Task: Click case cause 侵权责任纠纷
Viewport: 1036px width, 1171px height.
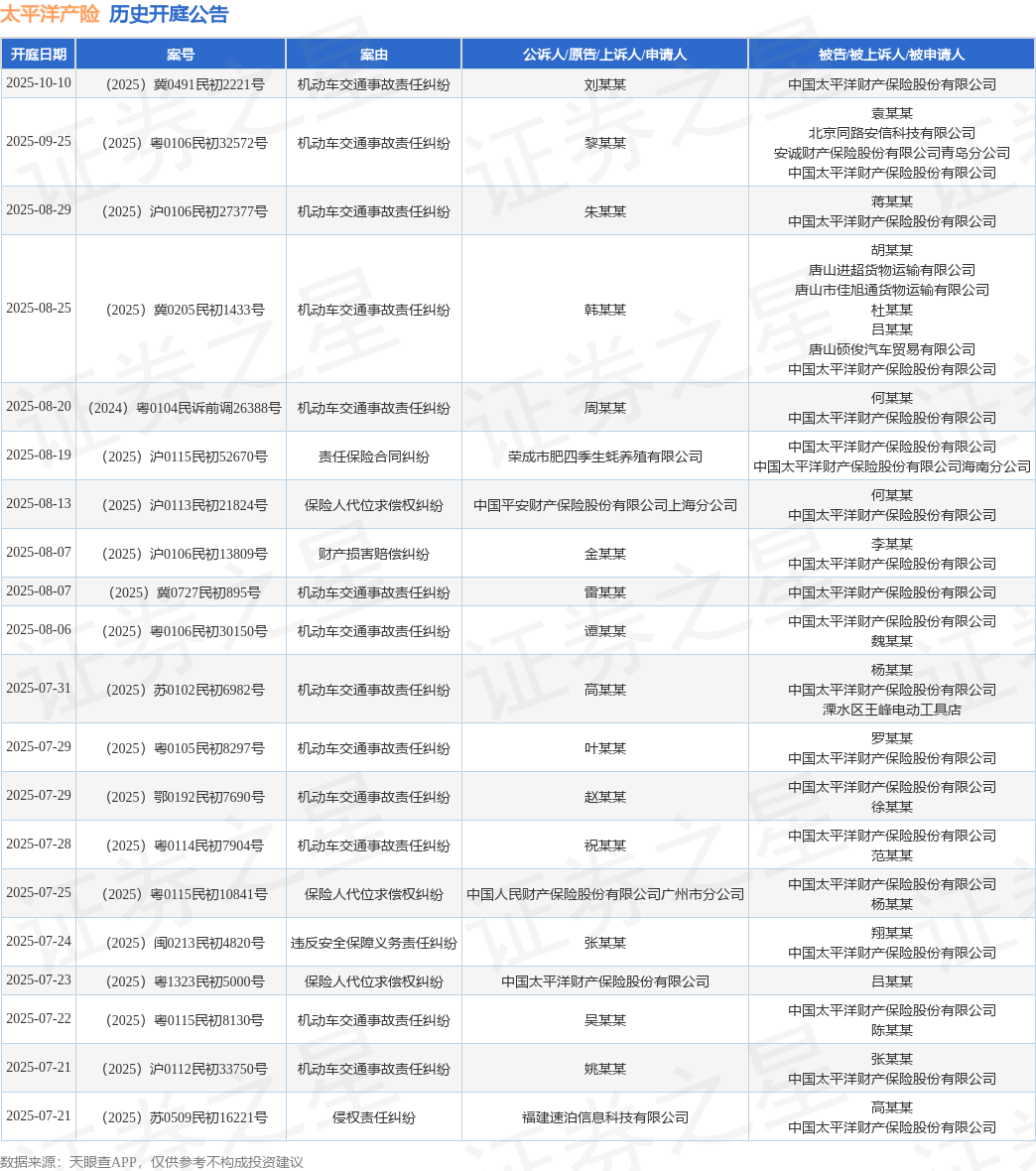Action: [x=373, y=1117]
